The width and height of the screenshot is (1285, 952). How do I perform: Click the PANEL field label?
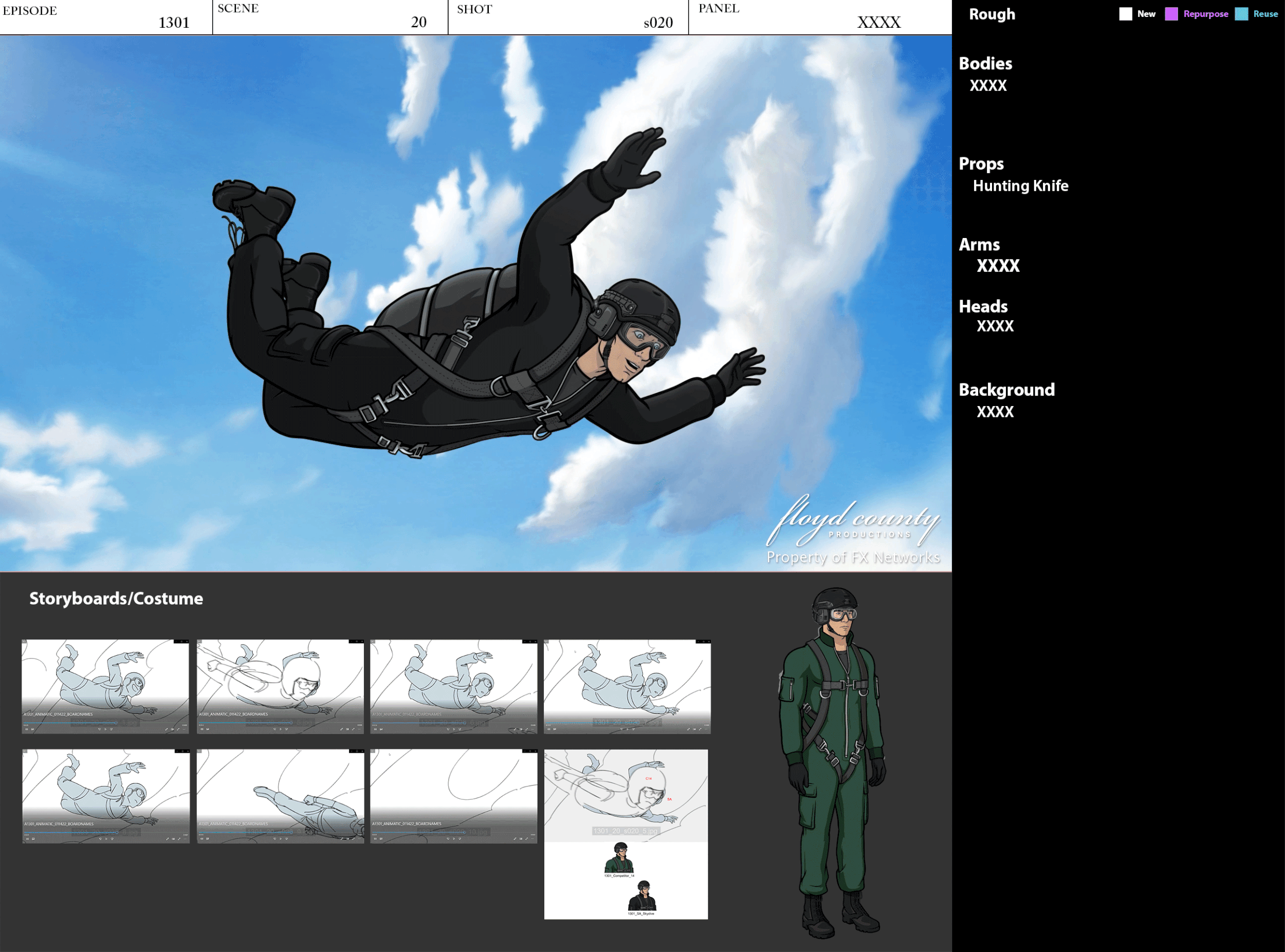point(719,8)
